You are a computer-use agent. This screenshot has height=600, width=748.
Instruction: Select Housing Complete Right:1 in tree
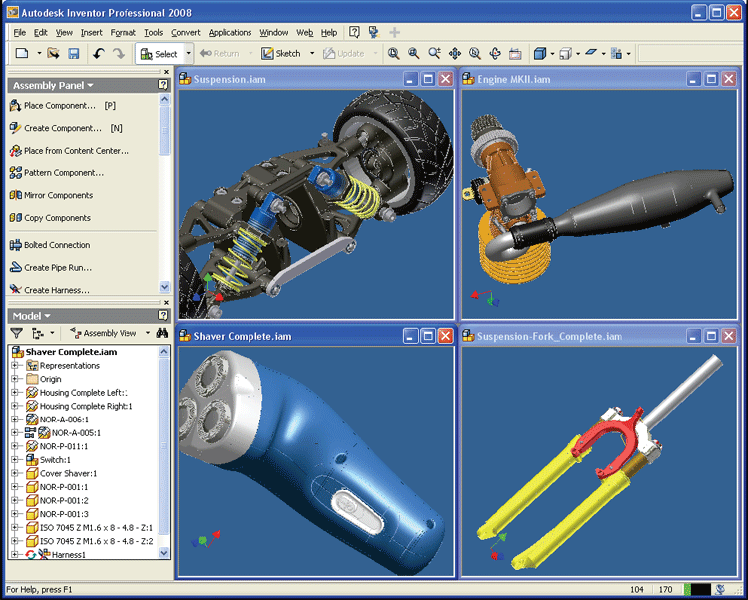tap(86, 406)
